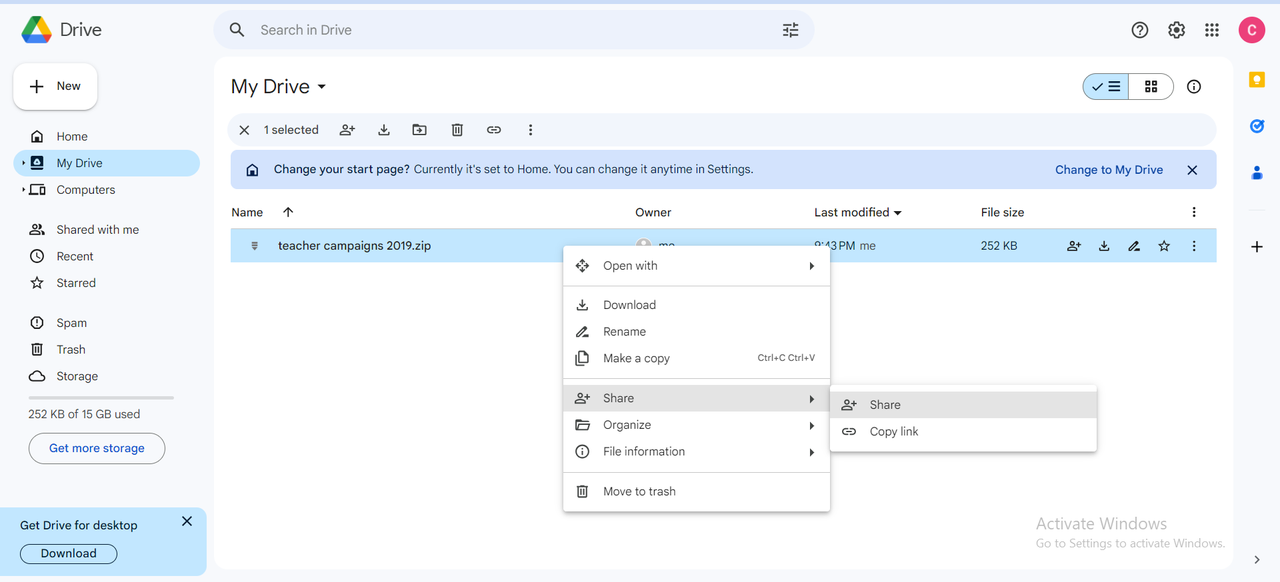The image size is (1280, 582).
Task: Dismiss the start page banner
Action: 1192,170
